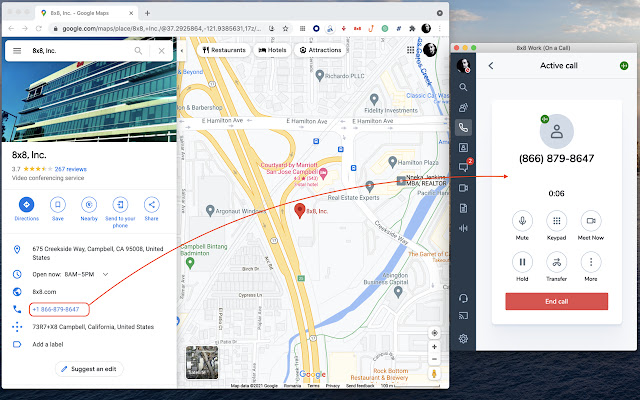Save 8x8, Inc. place to list

coord(58,204)
